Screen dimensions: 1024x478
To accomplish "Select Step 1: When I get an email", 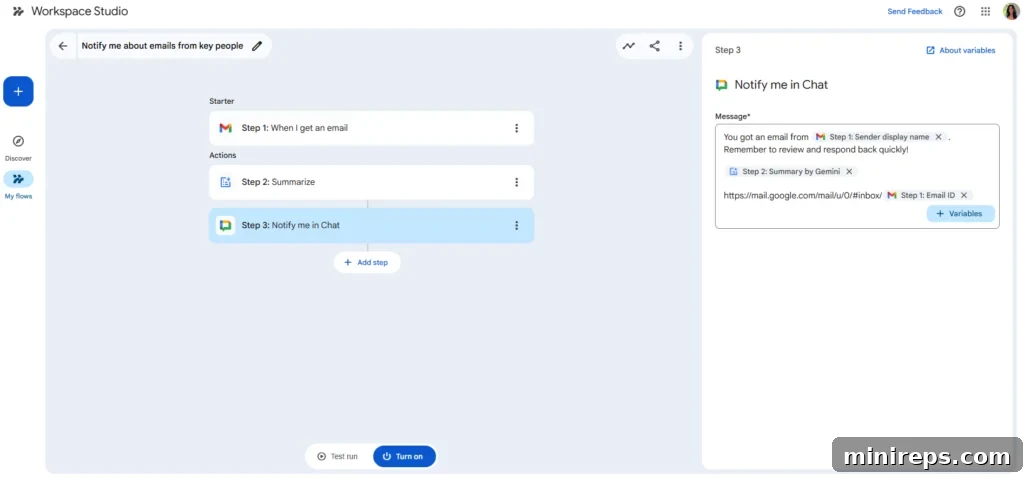I will (x=372, y=128).
